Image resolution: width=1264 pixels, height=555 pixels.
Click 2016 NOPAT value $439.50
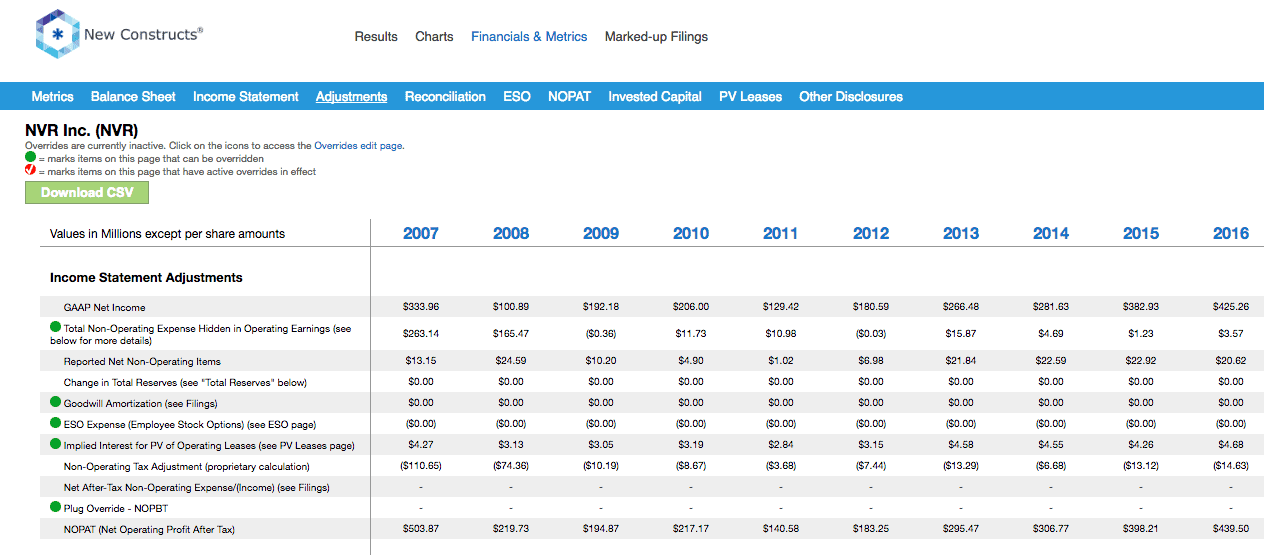tap(1231, 529)
